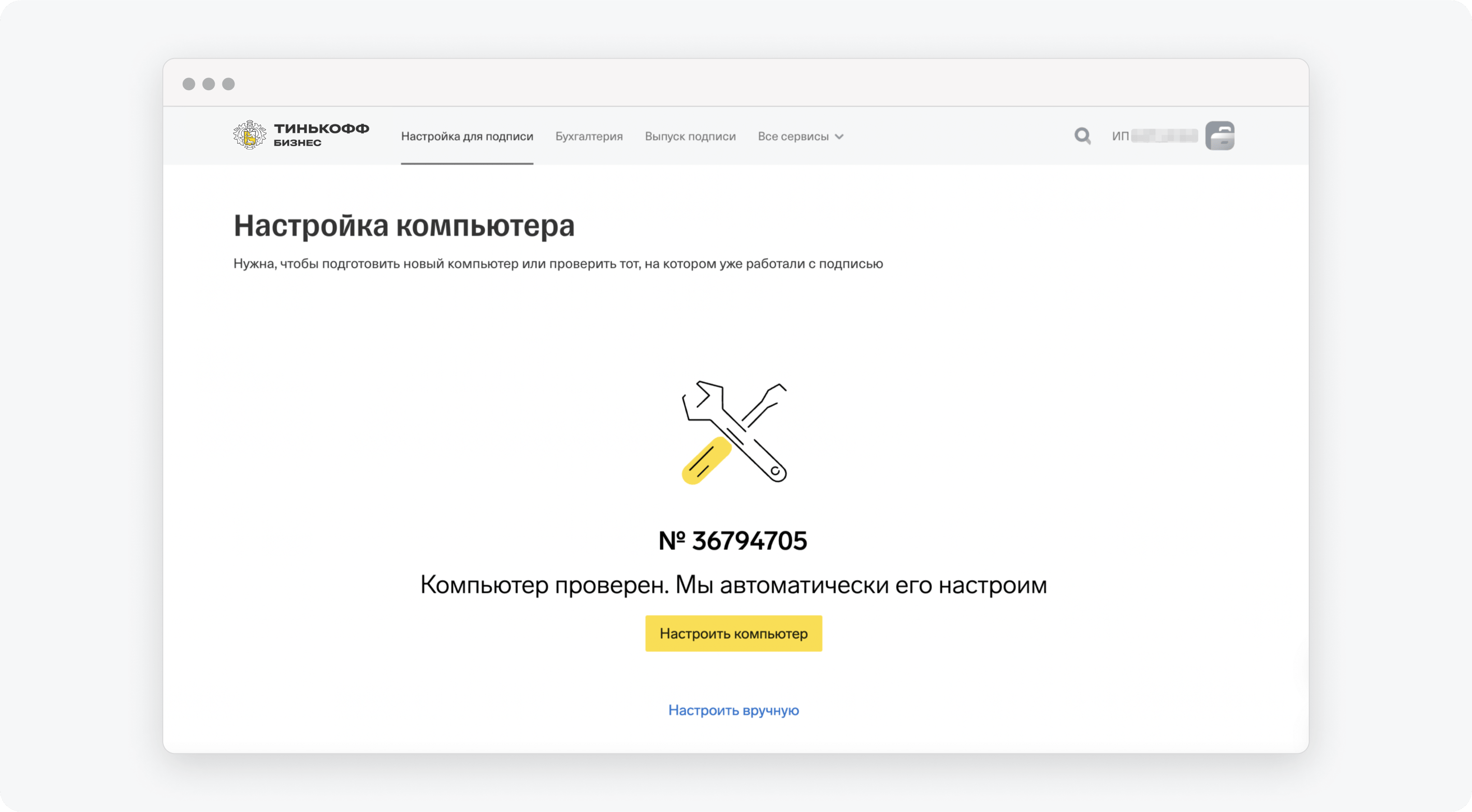Click the briefcase account avatar icon
Screen dimensions: 1472x812
pos(1219,136)
